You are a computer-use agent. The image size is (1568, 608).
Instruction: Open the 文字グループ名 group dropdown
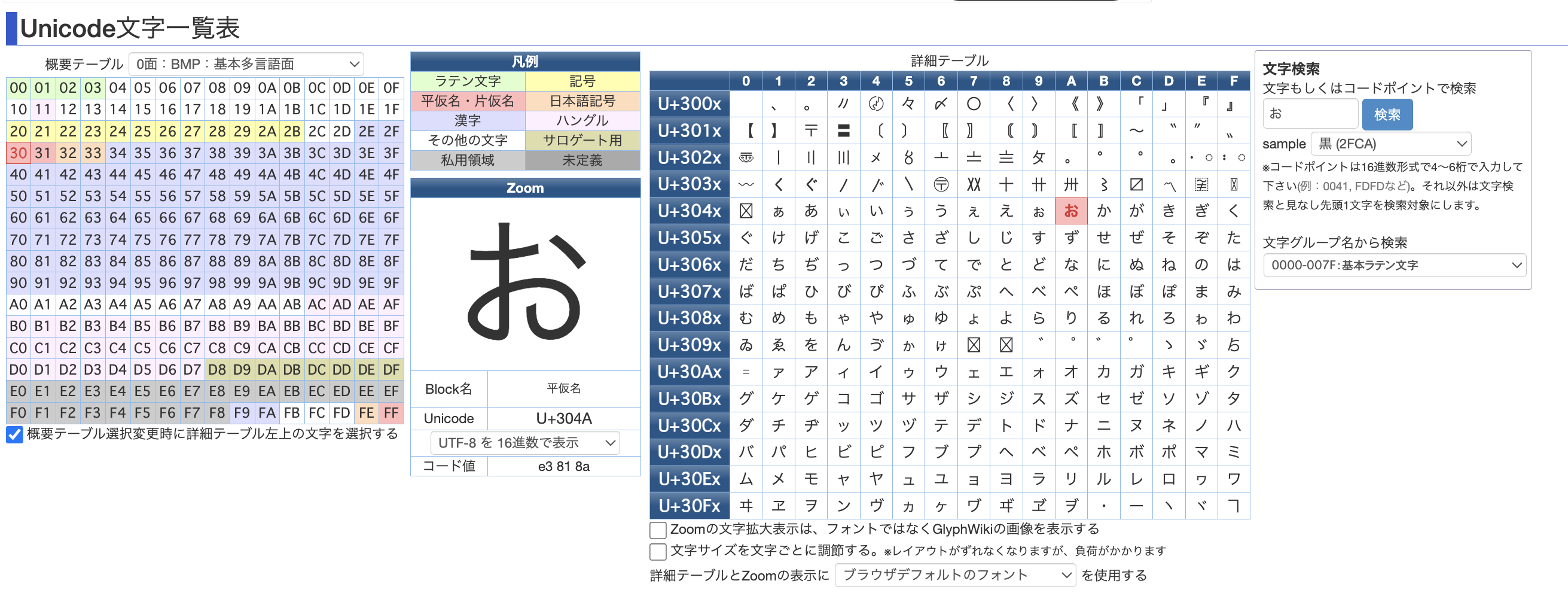click(x=1394, y=265)
